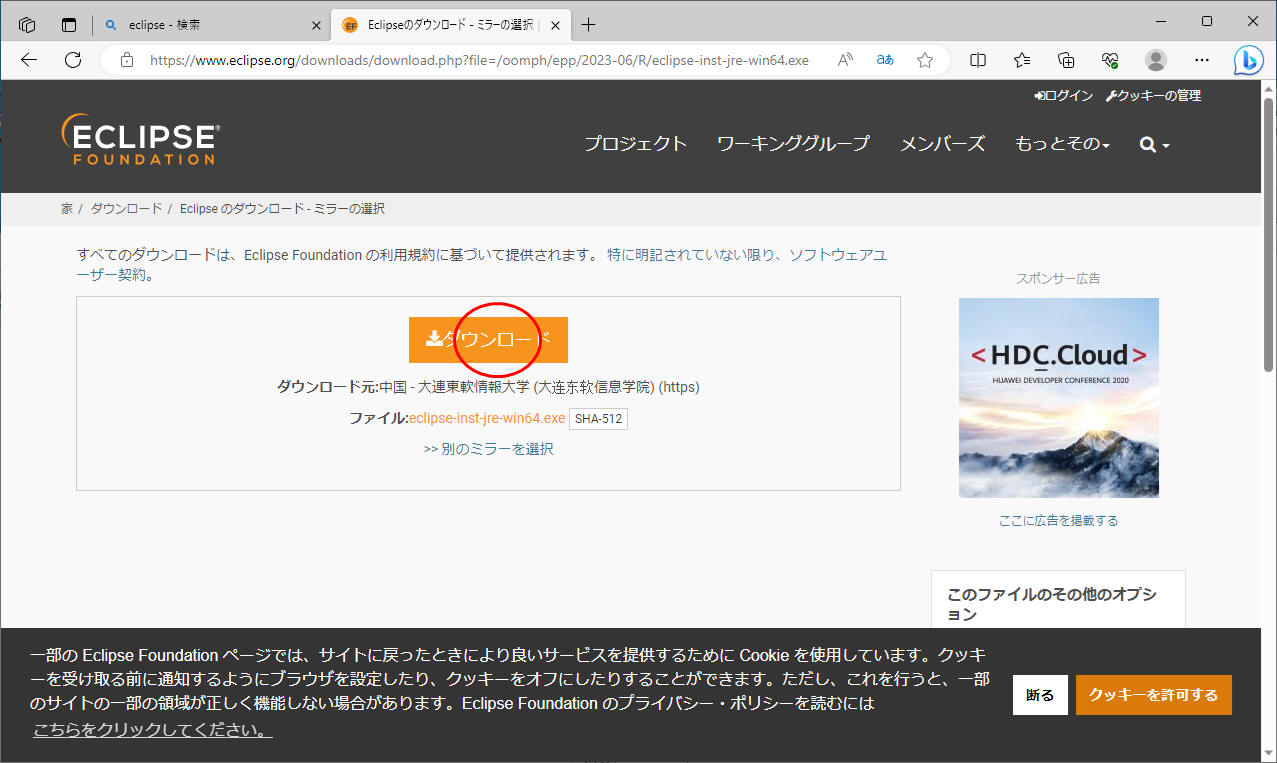The image size is (1277, 763).
Task: Open the Edge settings ellipsis menu
Action: (x=1202, y=60)
